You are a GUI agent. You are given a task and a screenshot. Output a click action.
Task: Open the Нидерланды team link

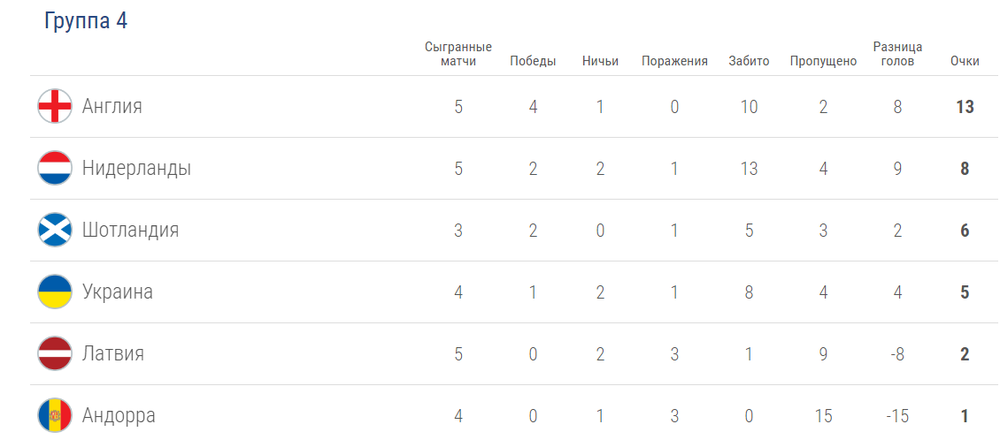[136, 168]
